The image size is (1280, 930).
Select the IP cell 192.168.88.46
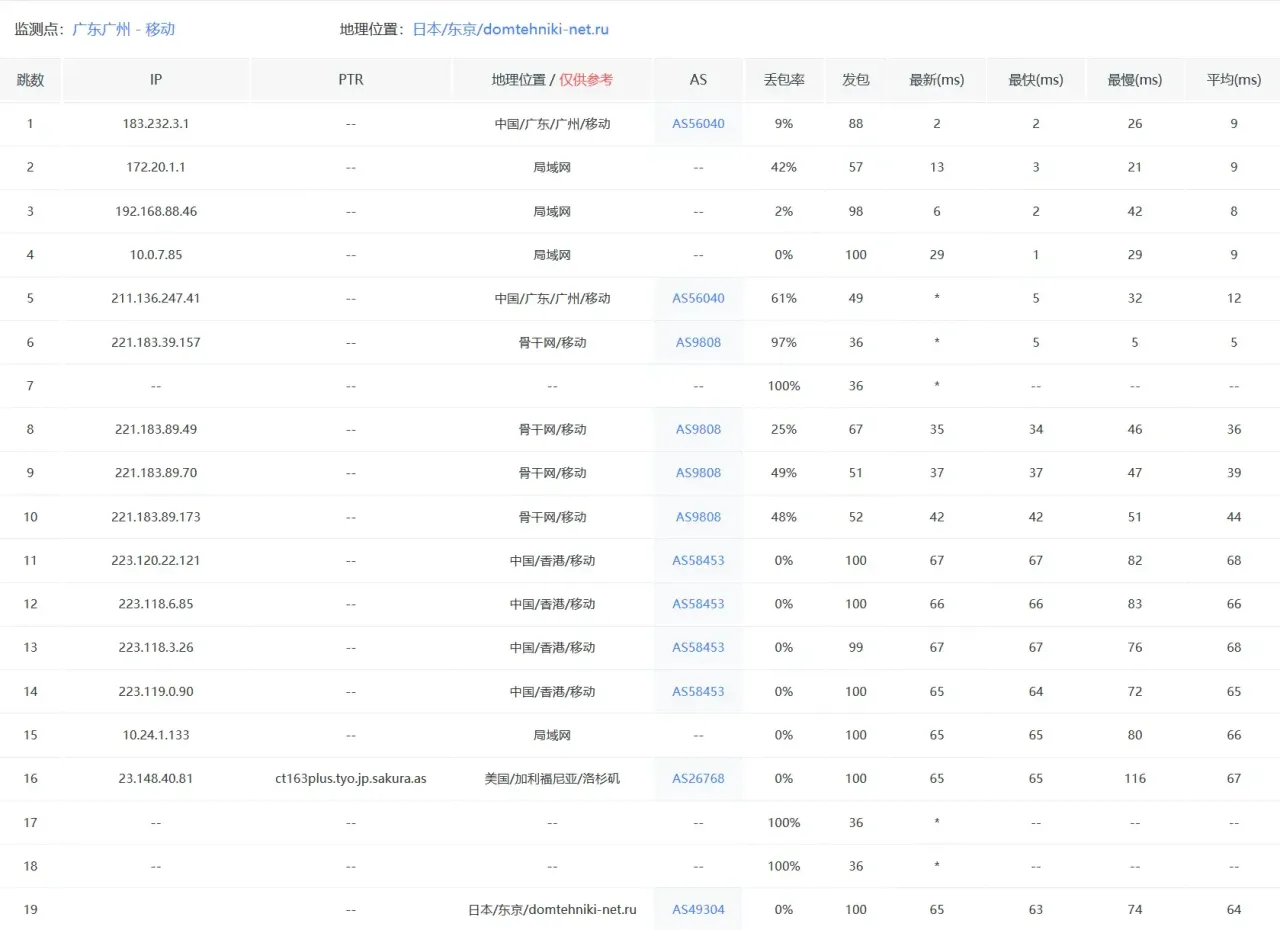(x=156, y=211)
